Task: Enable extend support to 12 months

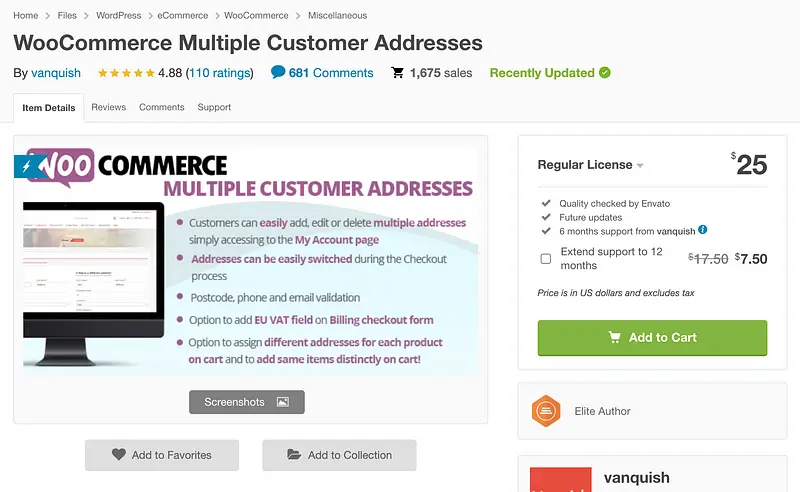Action: 546,259
